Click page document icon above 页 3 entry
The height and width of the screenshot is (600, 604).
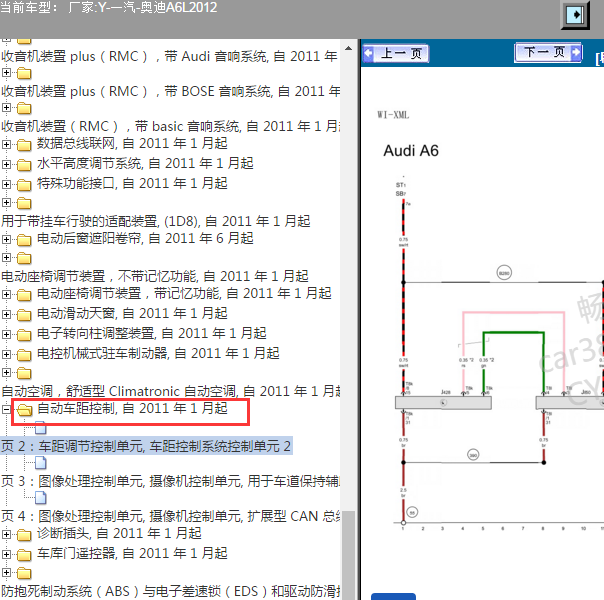tap(41, 463)
